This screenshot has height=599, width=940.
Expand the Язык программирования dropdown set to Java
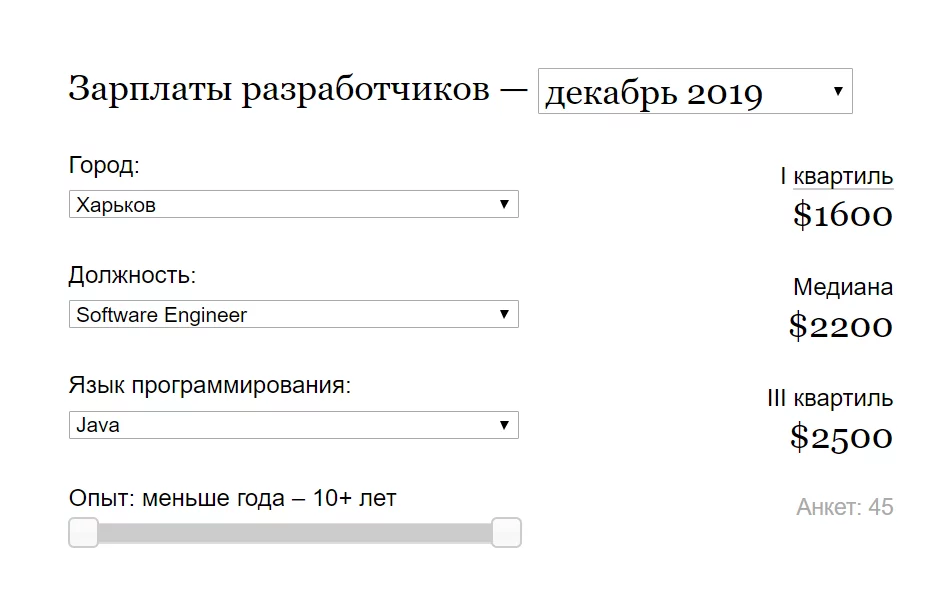(293, 425)
